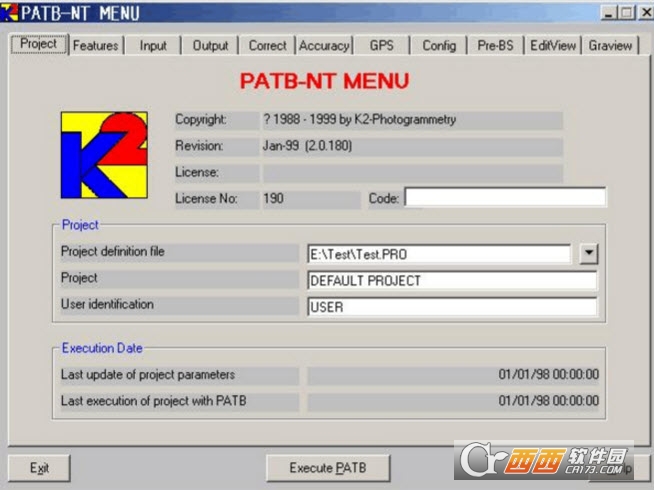This screenshot has height=490, width=654.
Task: Click the red PATB-NT MENU heading
Action: pos(324,81)
